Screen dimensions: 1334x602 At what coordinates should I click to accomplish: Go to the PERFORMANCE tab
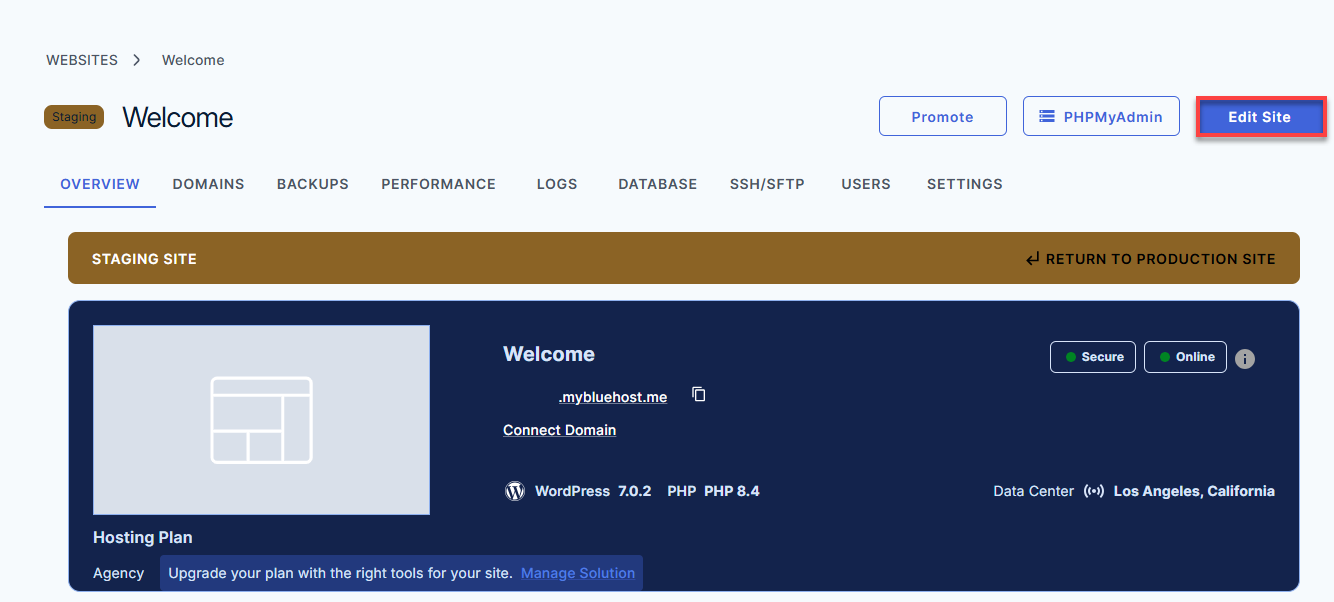point(438,184)
